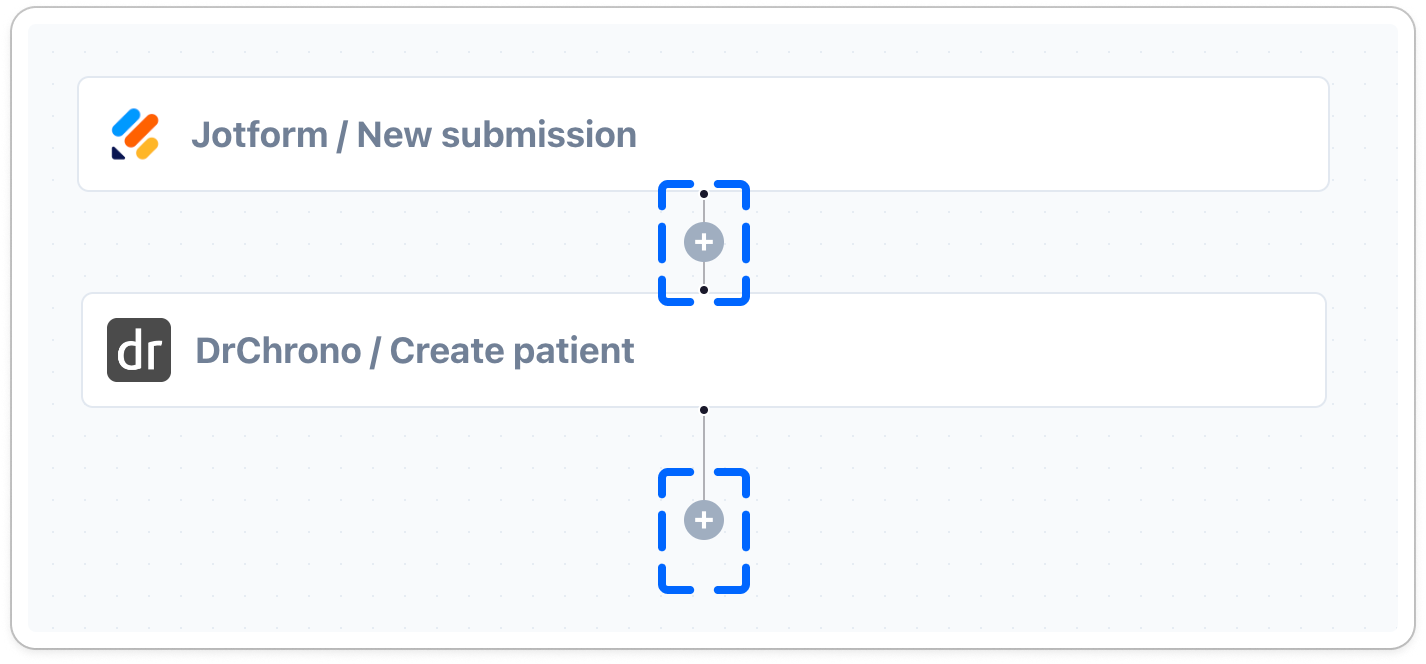The width and height of the screenshot is (1426, 664).
Task: Click the connector dot below the DrChrono card
Action: [704, 410]
